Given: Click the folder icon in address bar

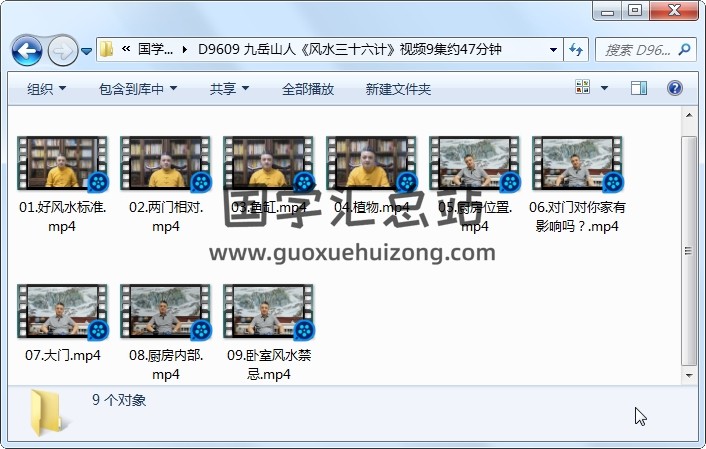Looking at the screenshot, I should 107,49.
